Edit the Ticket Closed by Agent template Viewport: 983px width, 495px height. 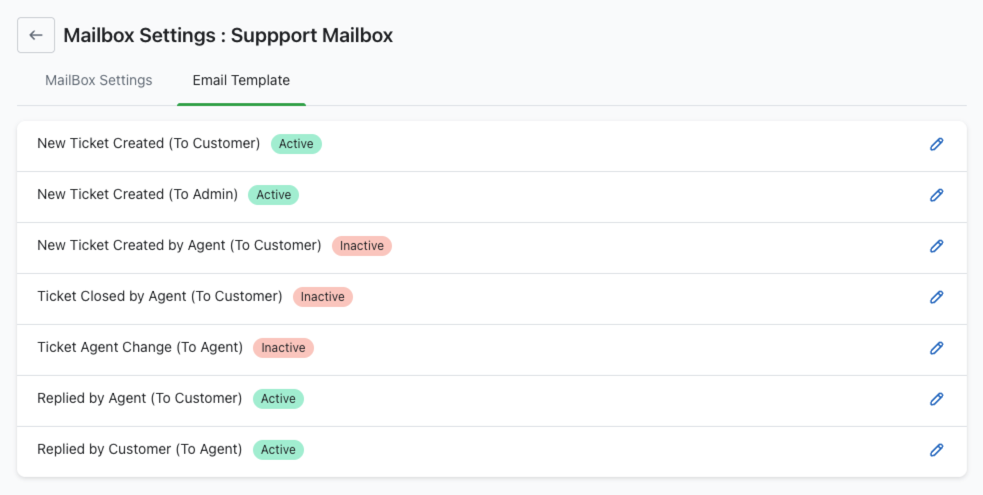click(936, 297)
